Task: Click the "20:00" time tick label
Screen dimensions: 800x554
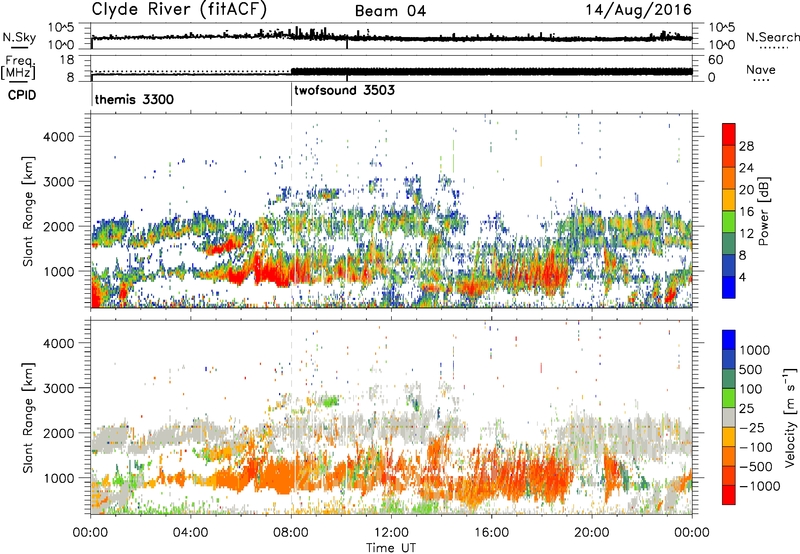Action: click(591, 533)
